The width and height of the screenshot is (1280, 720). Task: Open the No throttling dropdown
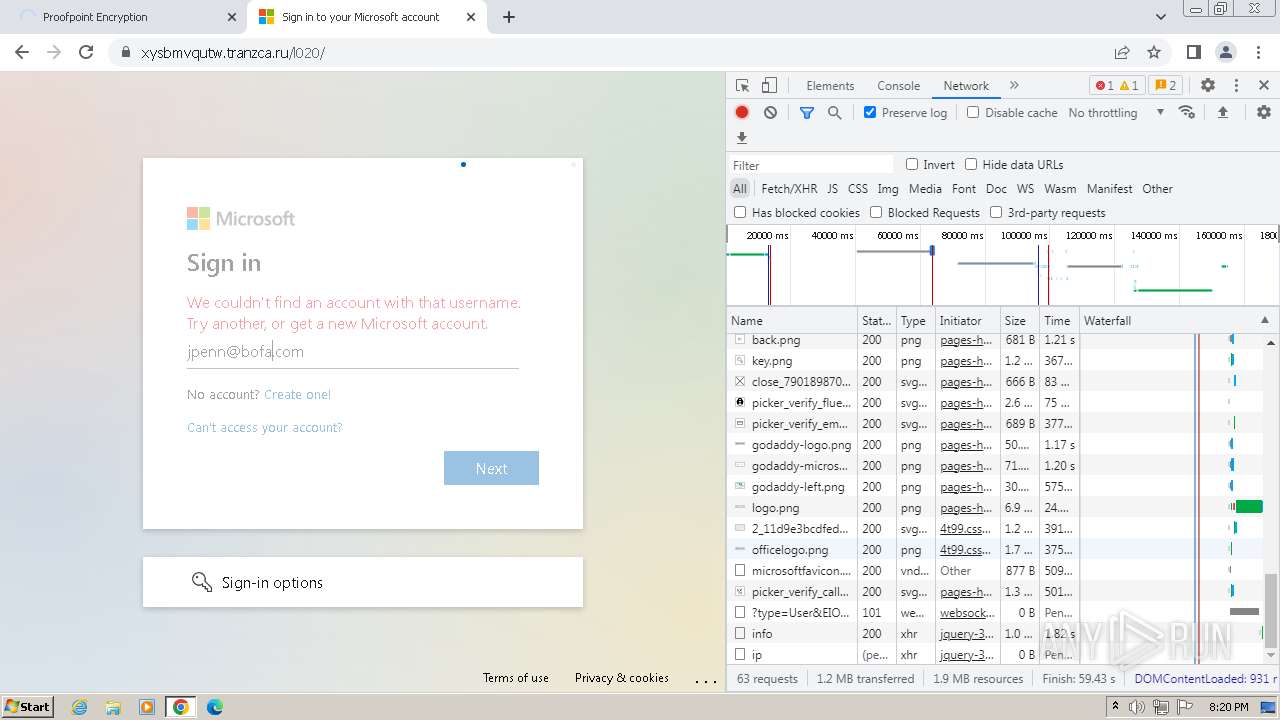click(x=1116, y=113)
